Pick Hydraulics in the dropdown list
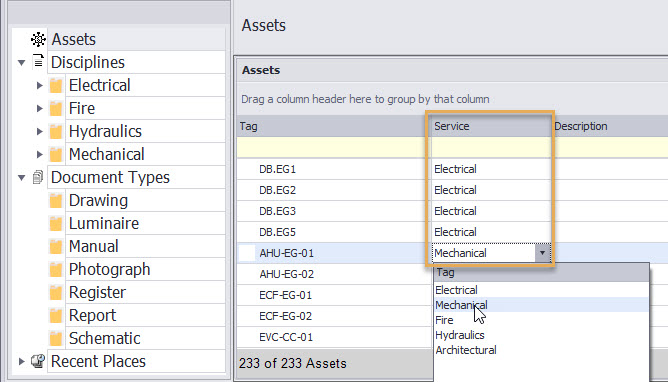668x382 pixels. click(x=460, y=335)
